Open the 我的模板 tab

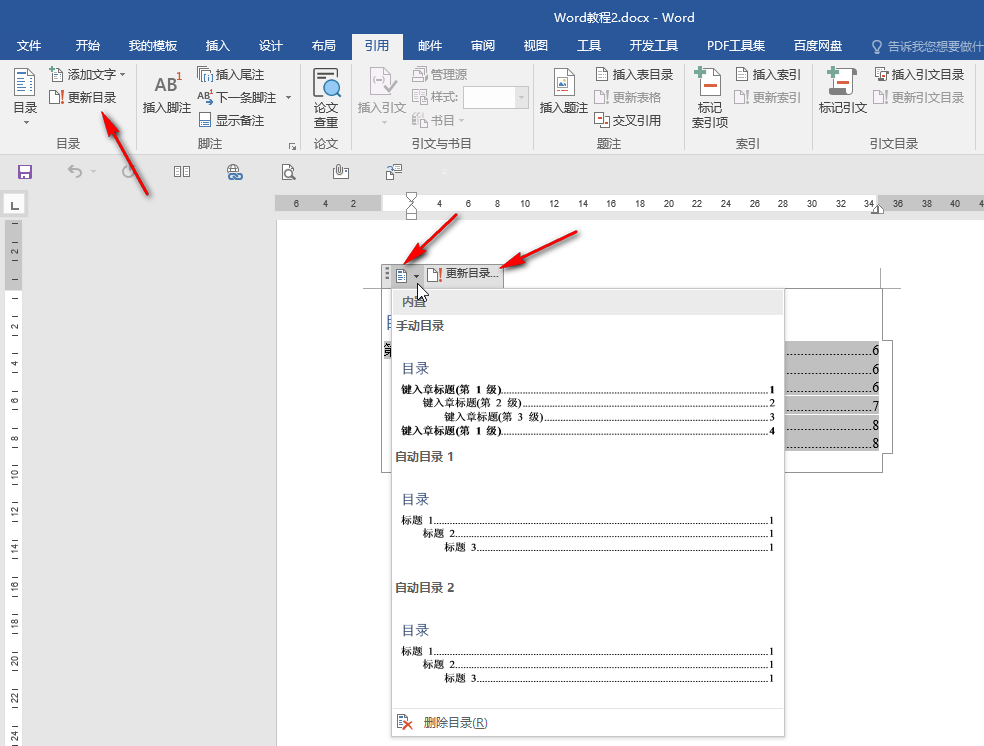[x=153, y=46]
